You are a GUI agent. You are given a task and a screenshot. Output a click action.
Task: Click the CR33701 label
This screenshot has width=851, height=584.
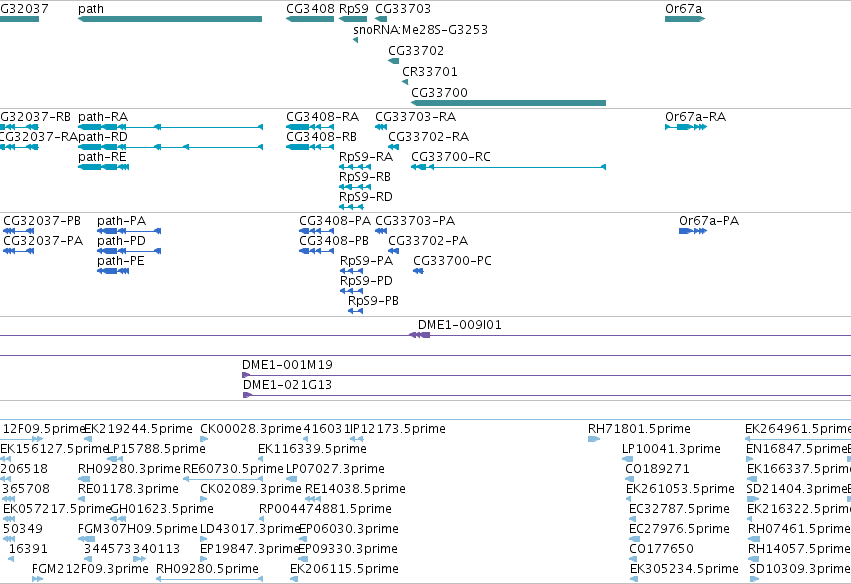pyautogui.click(x=430, y=72)
